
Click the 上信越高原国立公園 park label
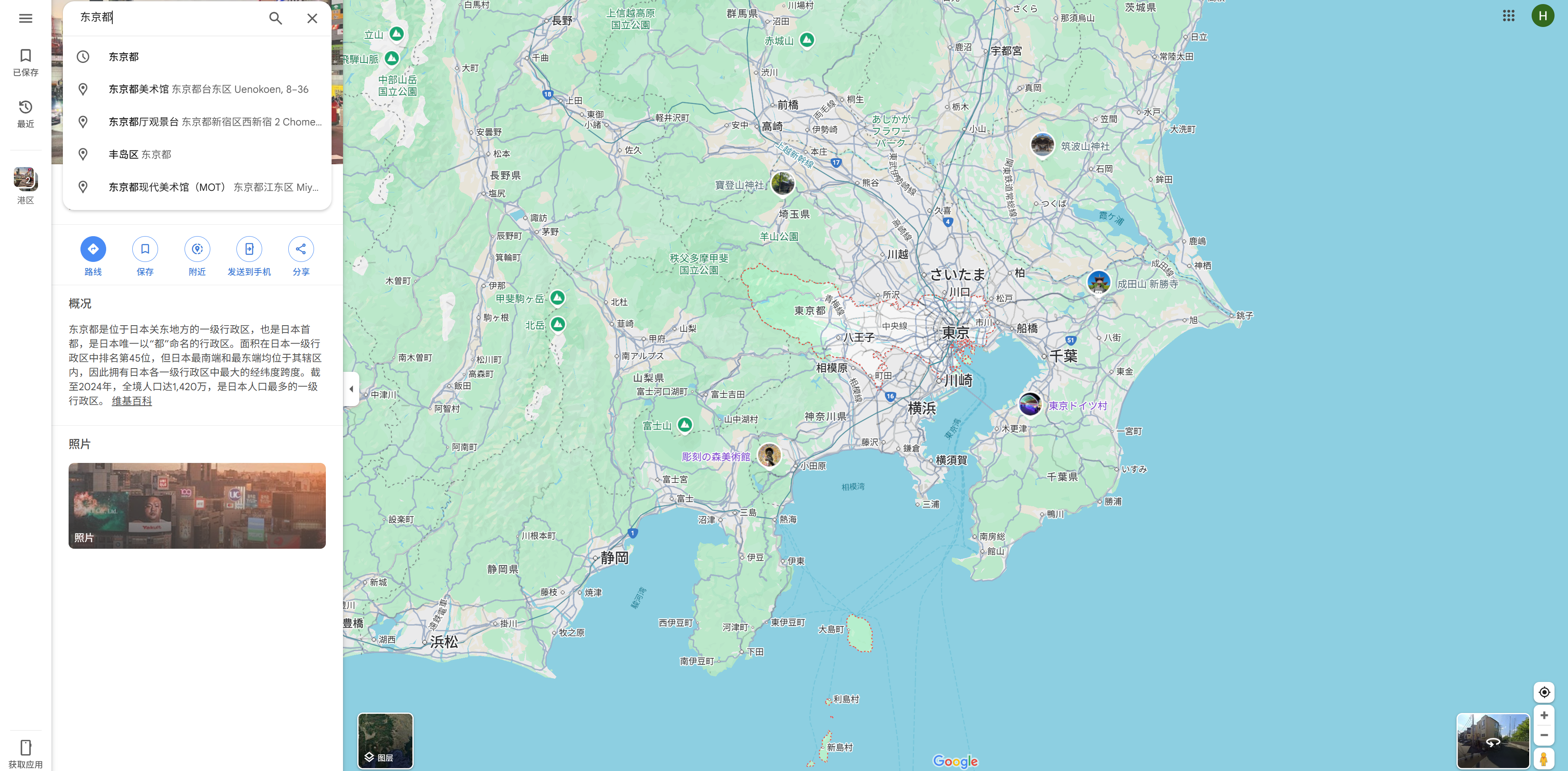[x=630, y=19]
